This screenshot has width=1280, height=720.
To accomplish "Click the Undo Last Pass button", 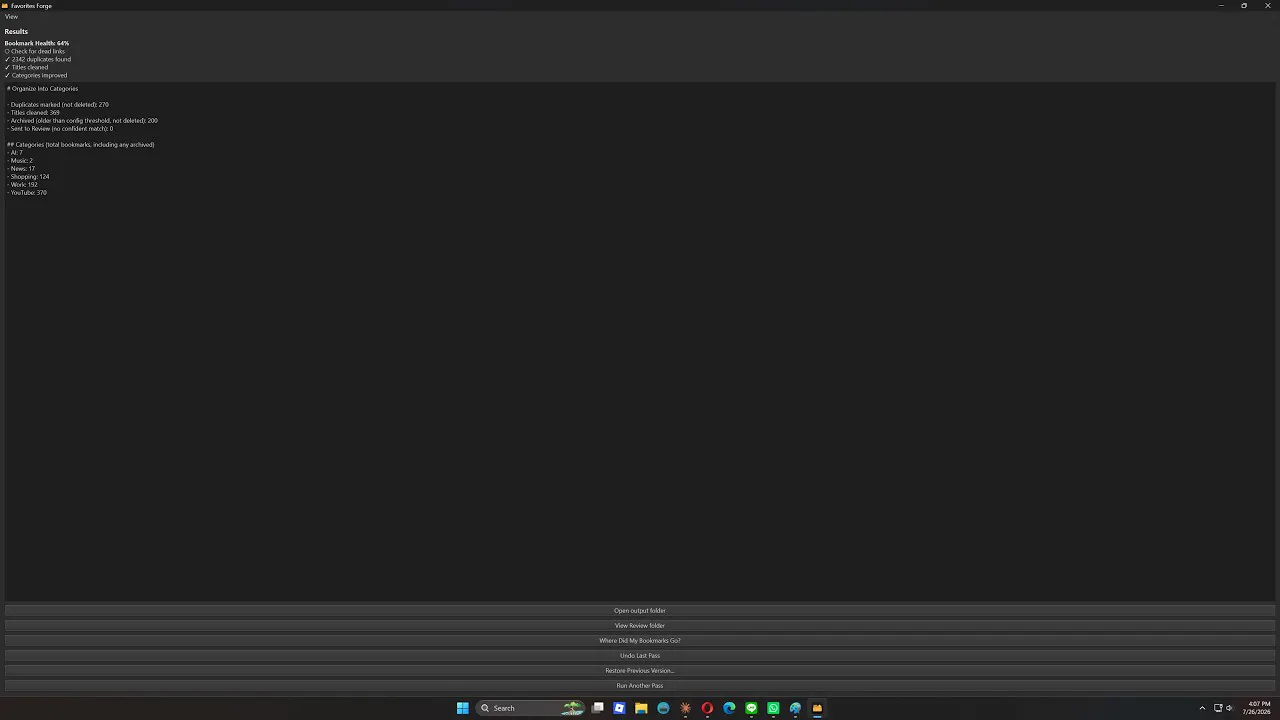I will 640,656.
